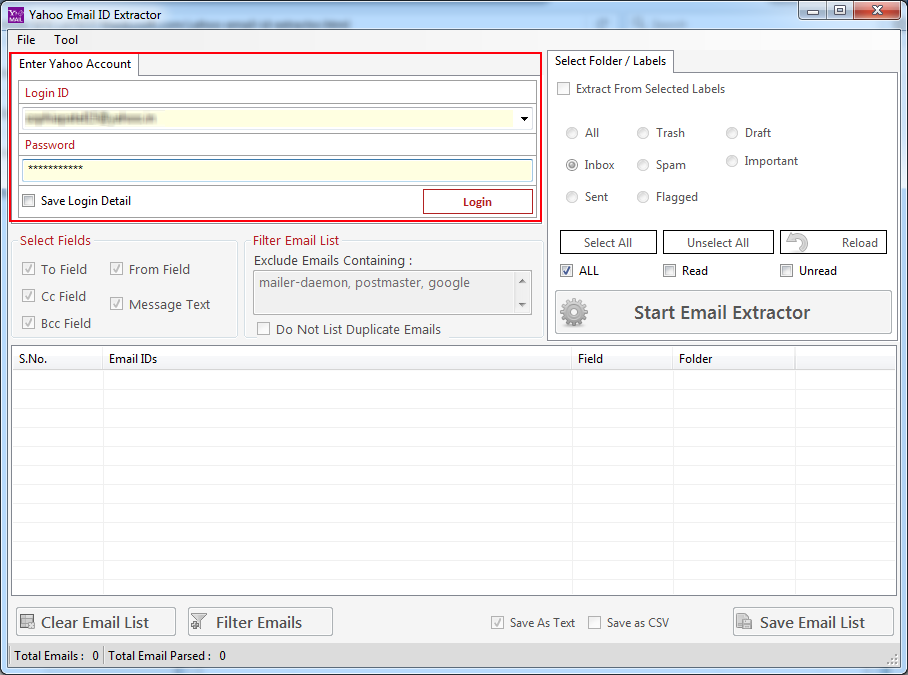The height and width of the screenshot is (675, 908).
Task: Click the Password input field
Action: (277, 170)
